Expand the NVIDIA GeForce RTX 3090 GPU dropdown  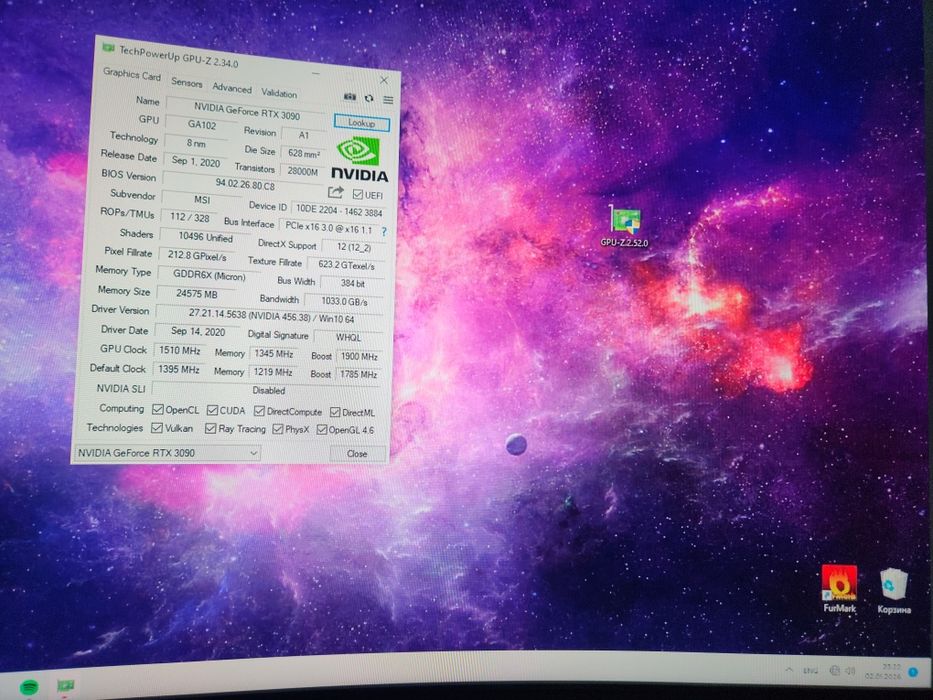point(167,453)
